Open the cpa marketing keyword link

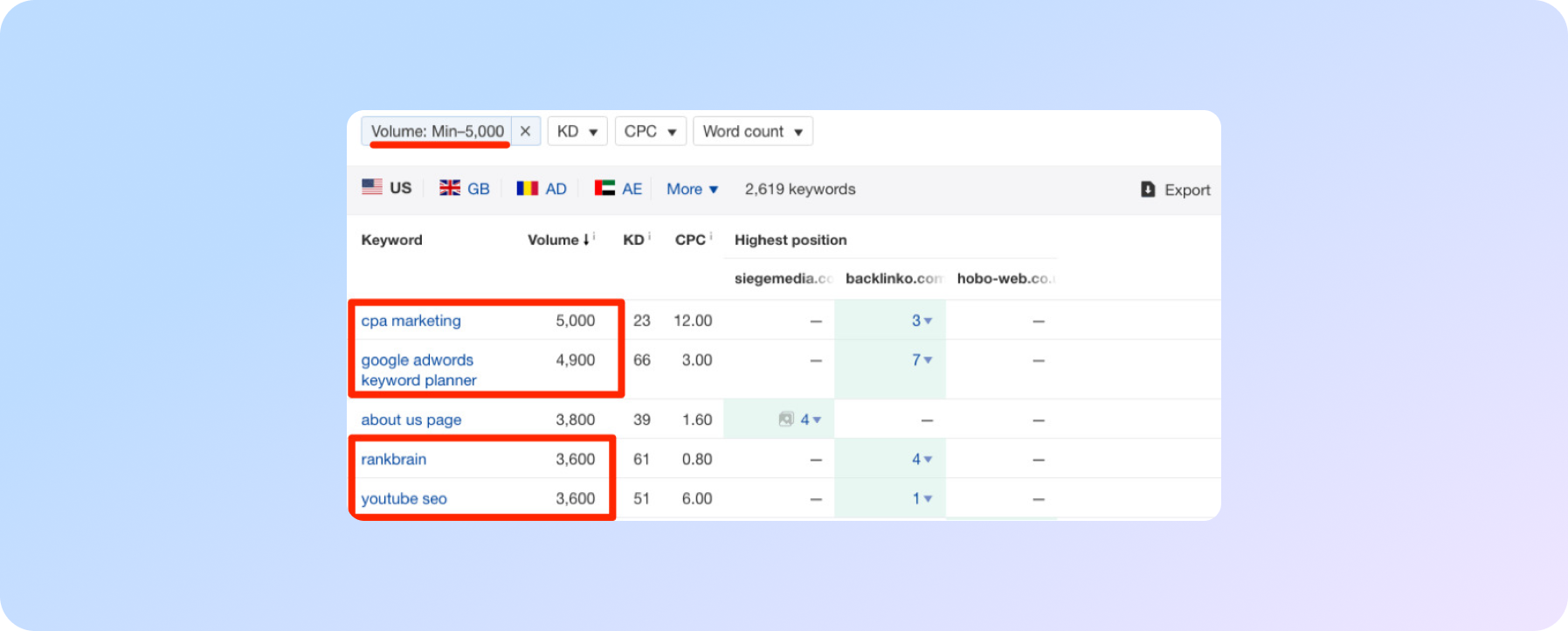point(411,321)
